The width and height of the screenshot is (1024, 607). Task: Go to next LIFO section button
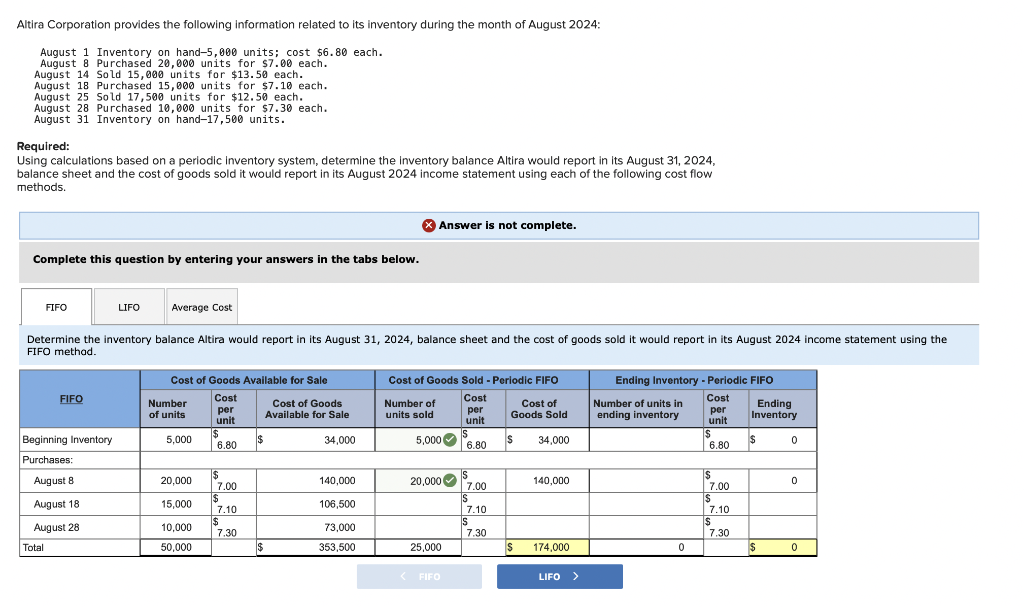(x=560, y=576)
